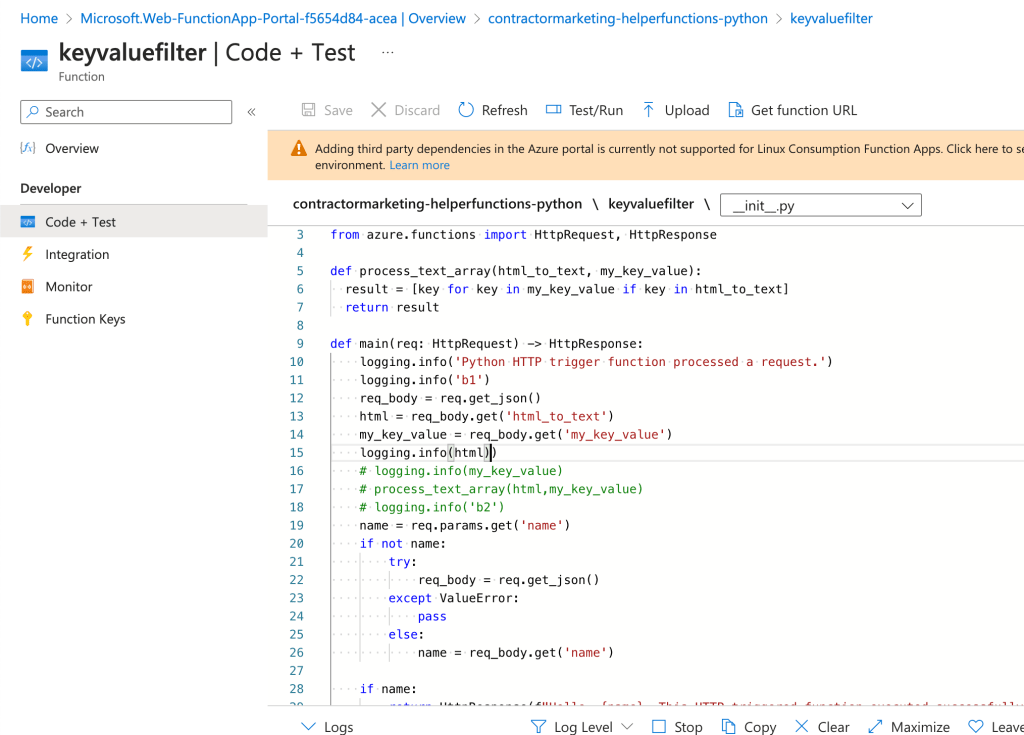The height and width of the screenshot is (735, 1024).
Task: Click the Monitor orange icon
Action: point(27,286)
